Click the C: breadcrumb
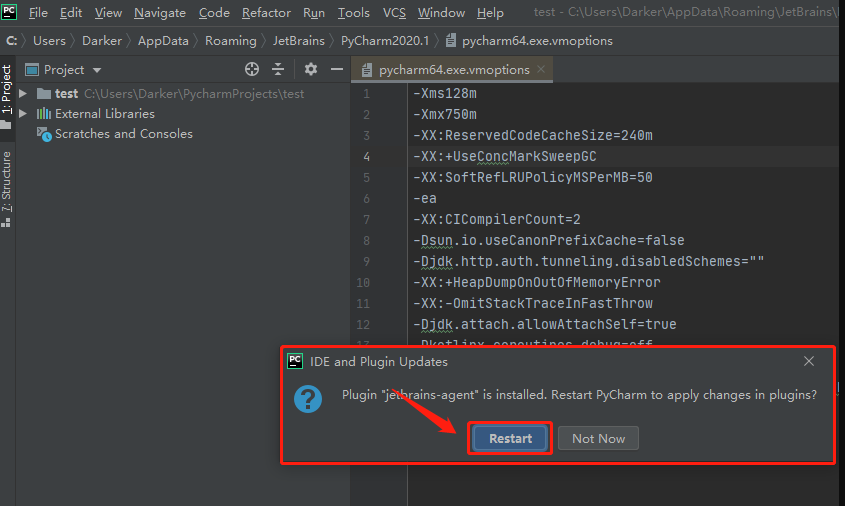The width and height of the screenshot is (845, 506). point(11,40)
